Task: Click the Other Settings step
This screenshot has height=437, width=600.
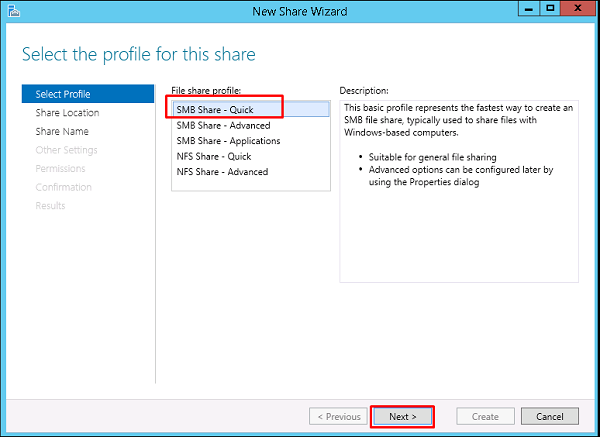Action: pos(66,150)
